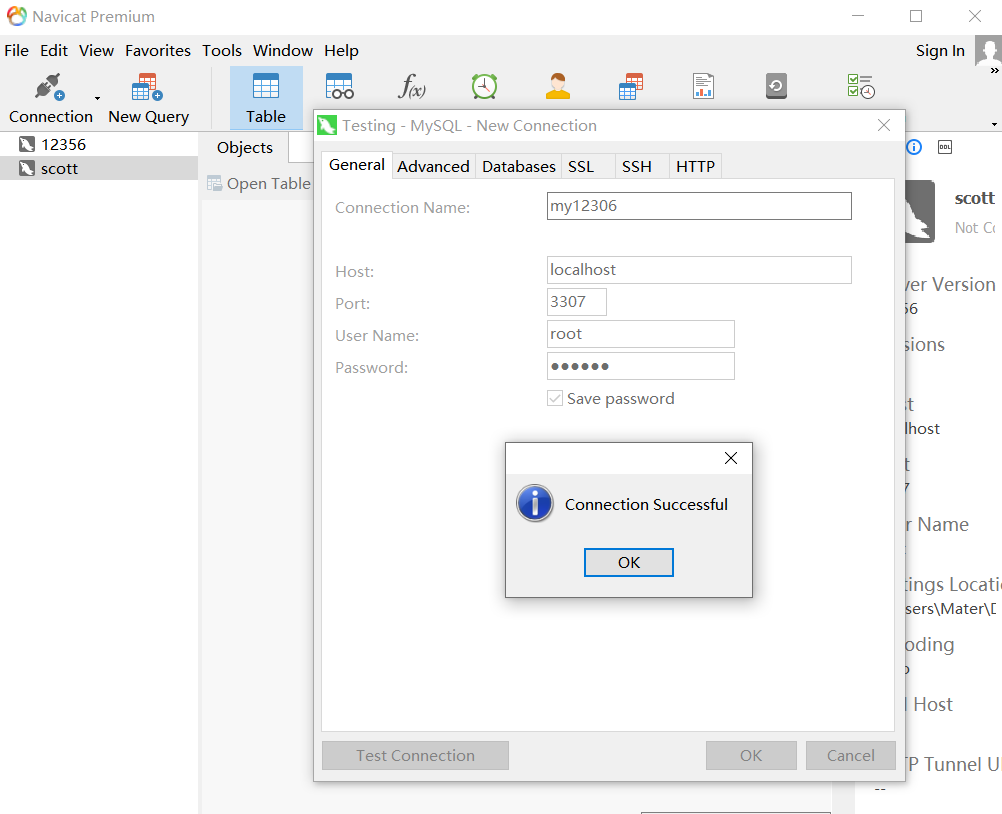This screenshot has width=1002, height=814.
Task: Click OK in Connection Successful dialog
Action: [629, 562]
